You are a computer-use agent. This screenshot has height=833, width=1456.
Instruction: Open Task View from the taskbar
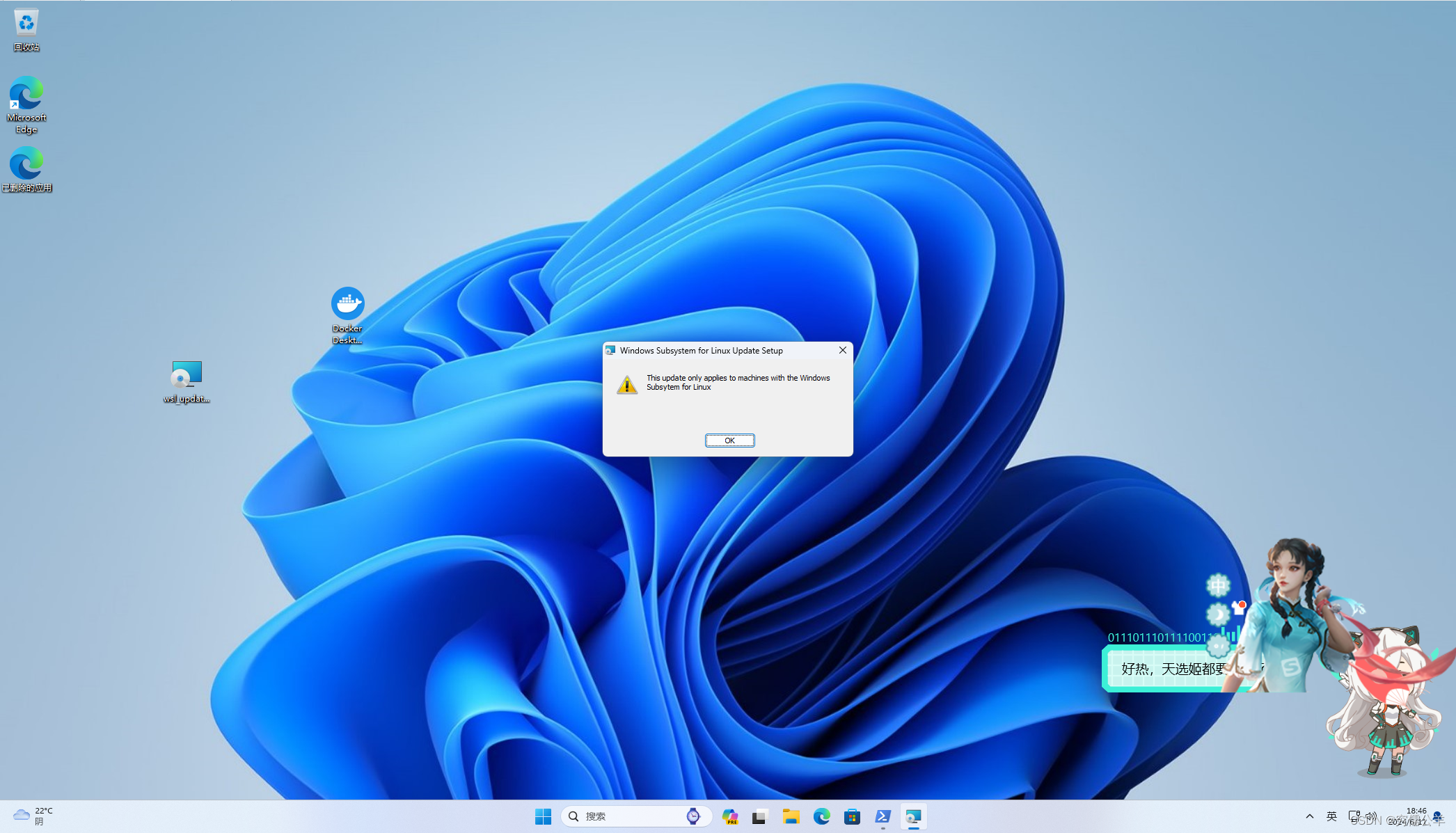coord(759,816)
